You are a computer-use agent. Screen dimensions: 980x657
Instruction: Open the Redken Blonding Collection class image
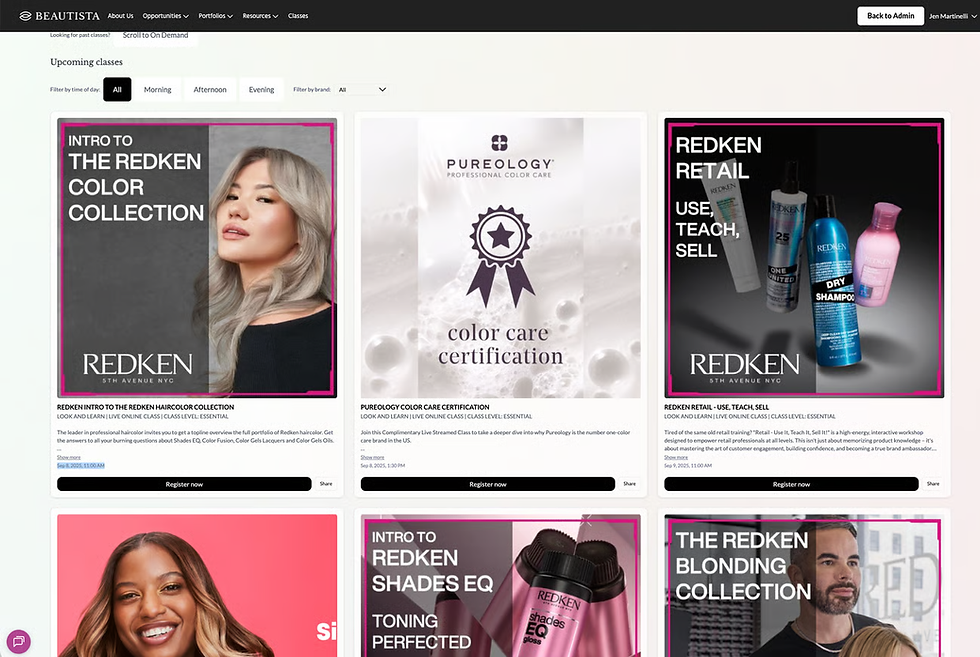pyautogui.click(x=804, y=586)
